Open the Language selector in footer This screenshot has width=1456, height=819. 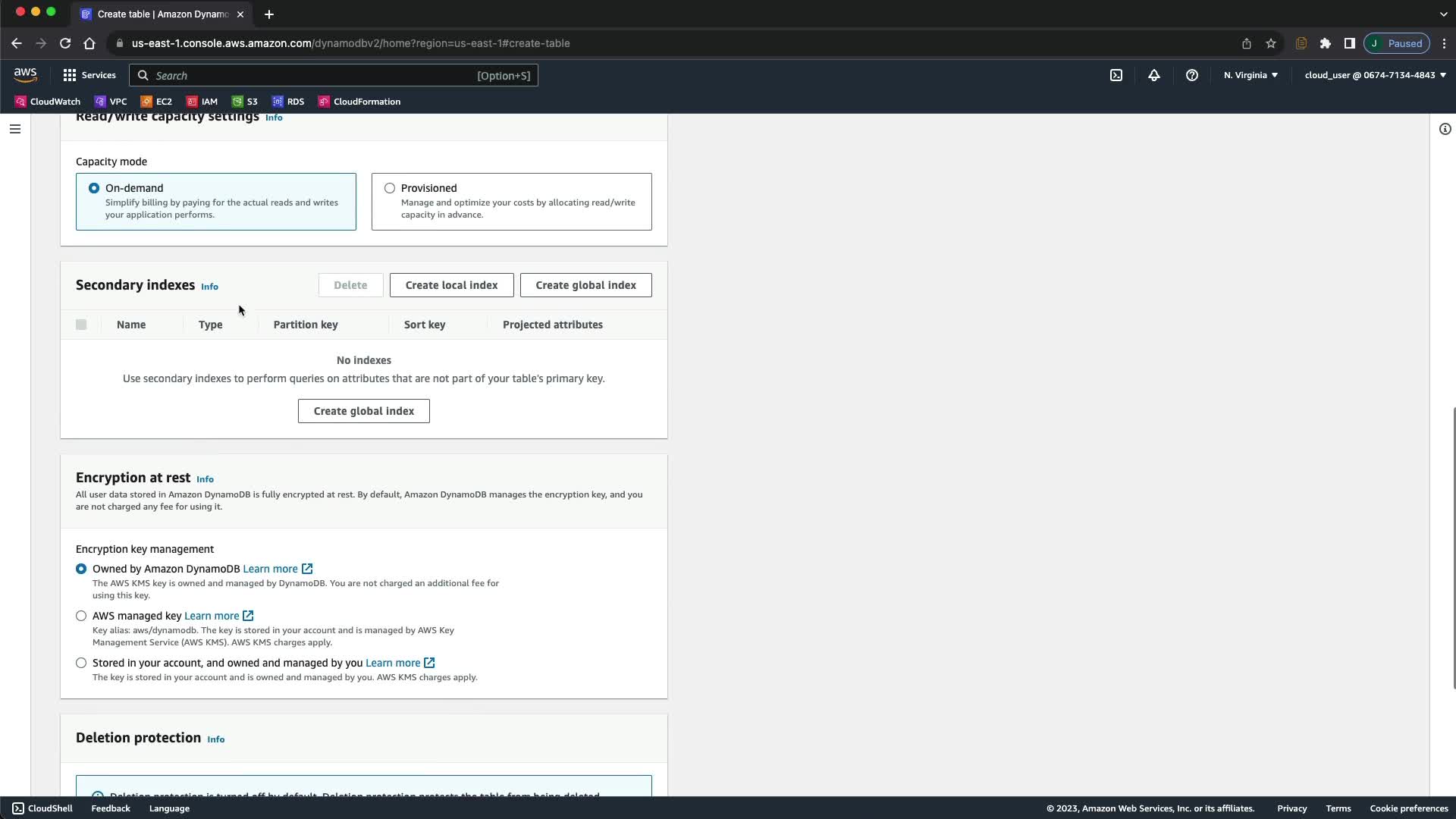[x=169, y=808]
